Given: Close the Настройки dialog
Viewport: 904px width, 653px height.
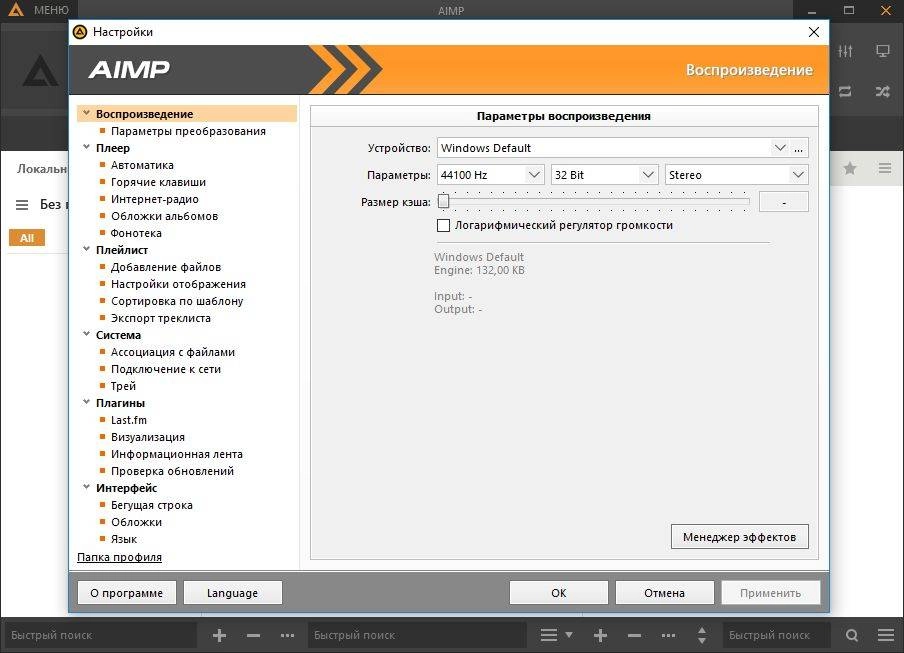Looking at the screenshot, I should [813, 32].
